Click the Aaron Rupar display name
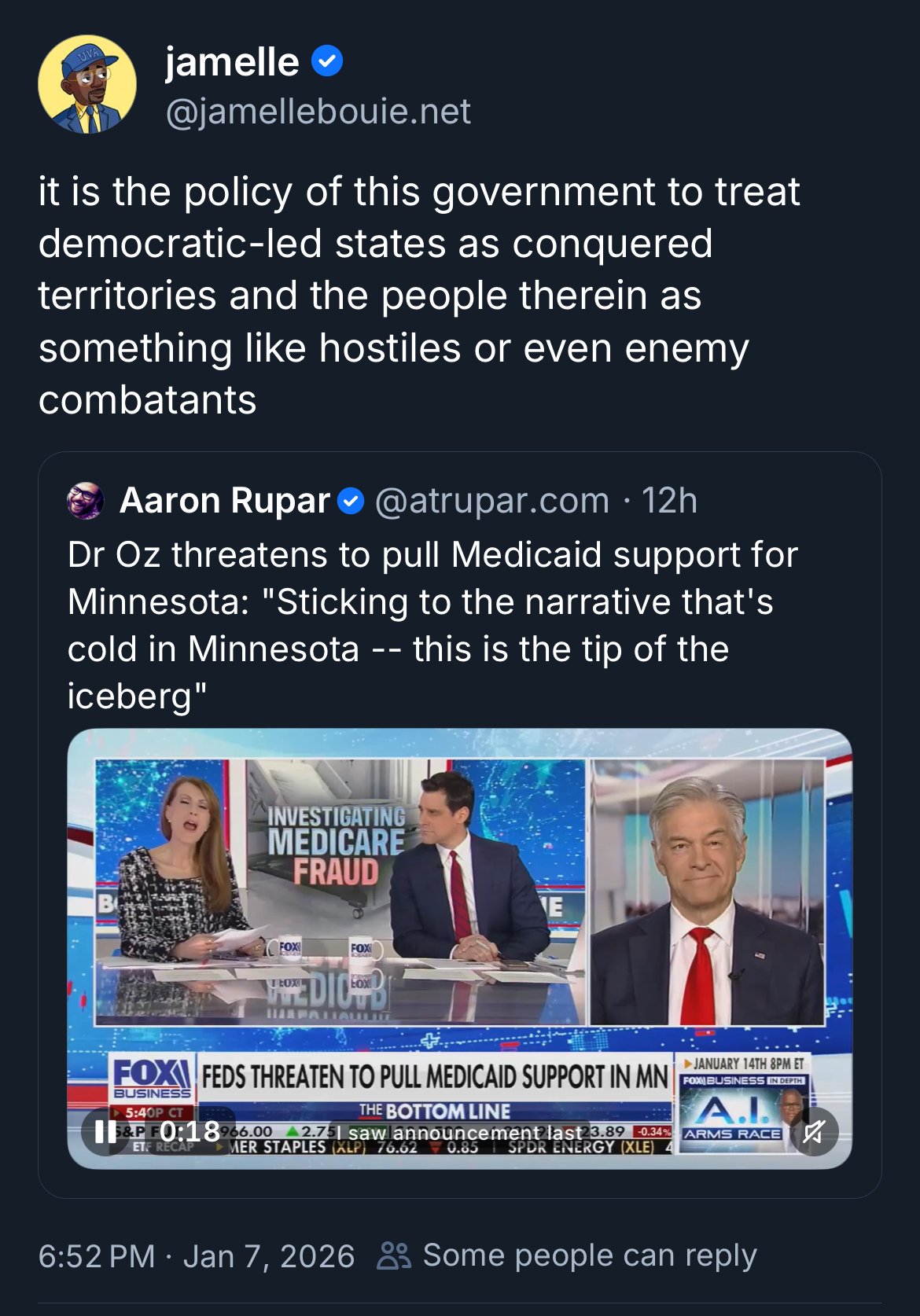Viewport: 920px width, 1316px height. coord(224,501)
